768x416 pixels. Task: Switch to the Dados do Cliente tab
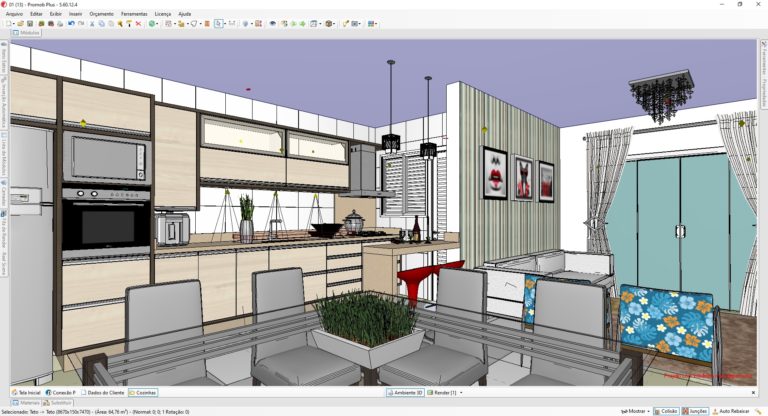pyautogui.click(x=104, y=393)
